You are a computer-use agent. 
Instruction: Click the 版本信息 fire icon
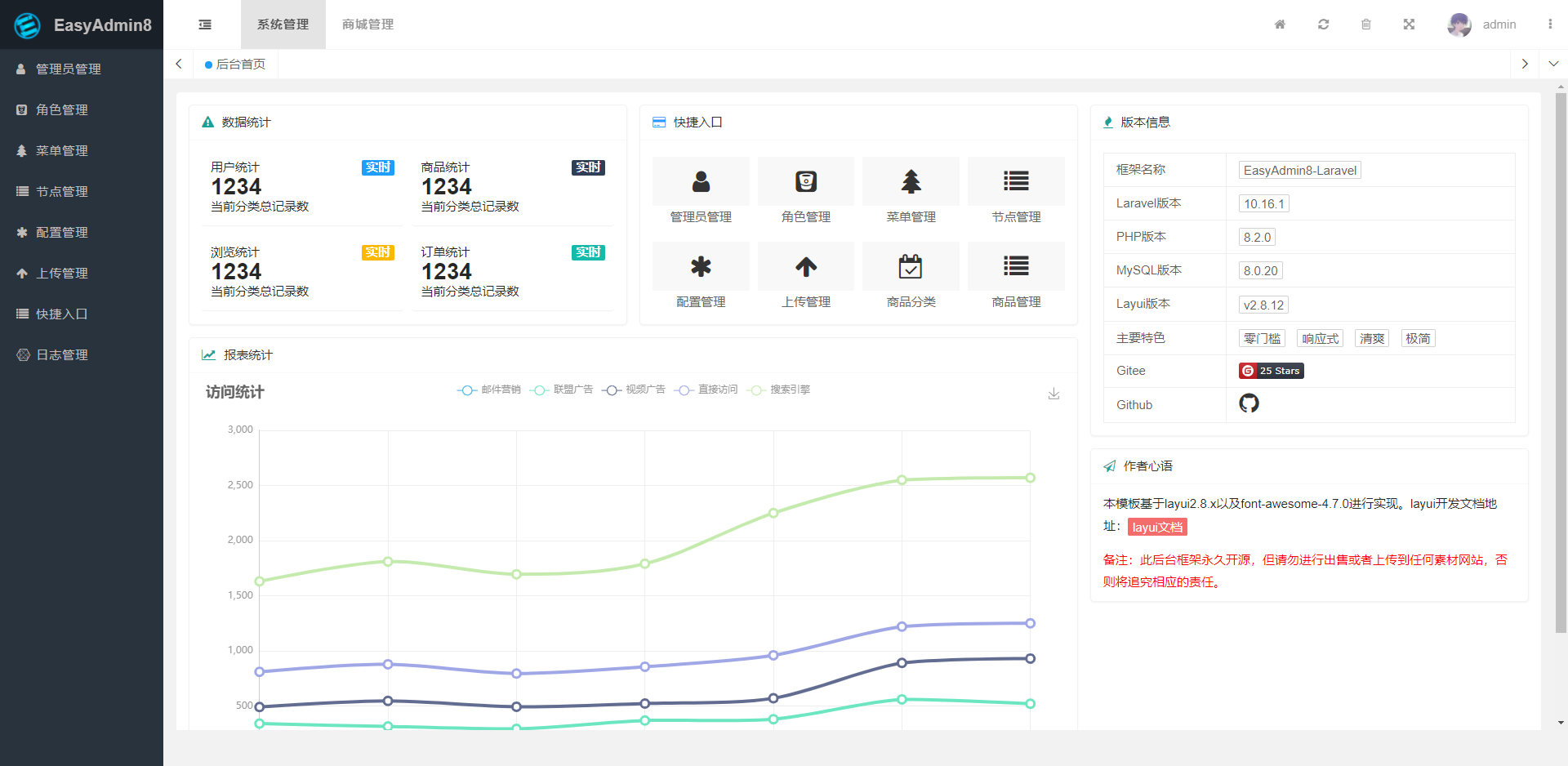click(1108, 122)
